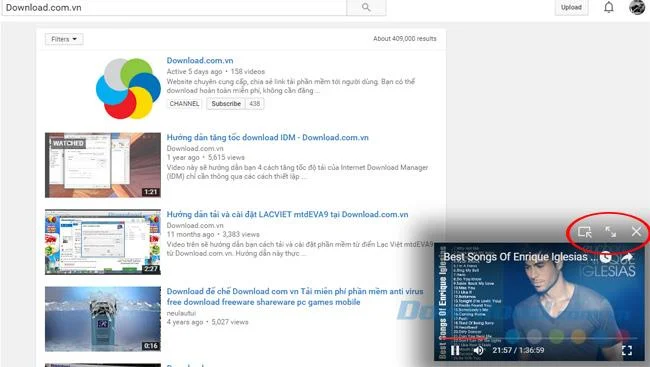Click the uploader name under the IDM video
The image size is (650, 367).
(x=195, y=148)
